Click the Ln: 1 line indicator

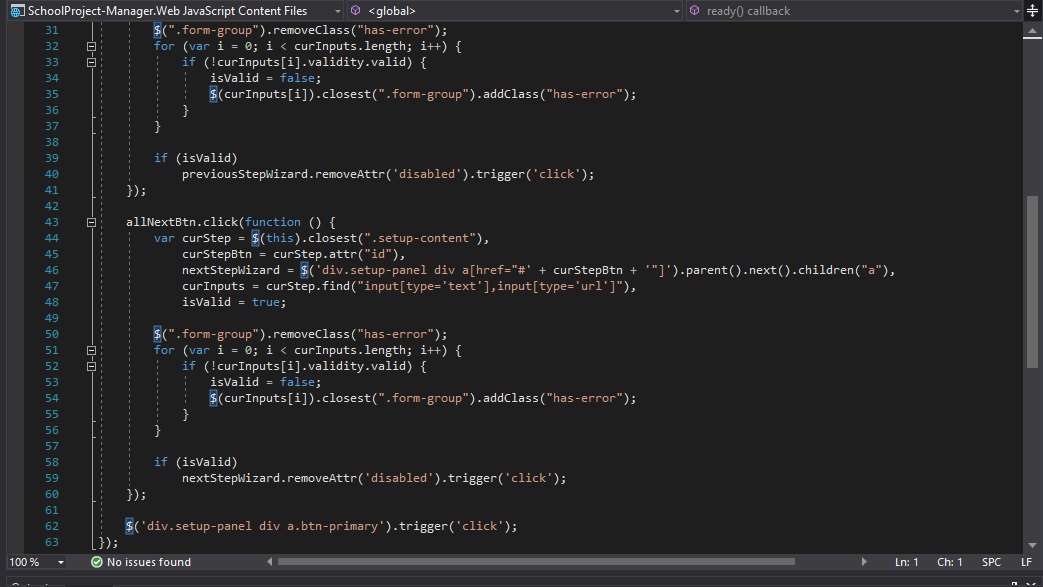coord(907,562)
